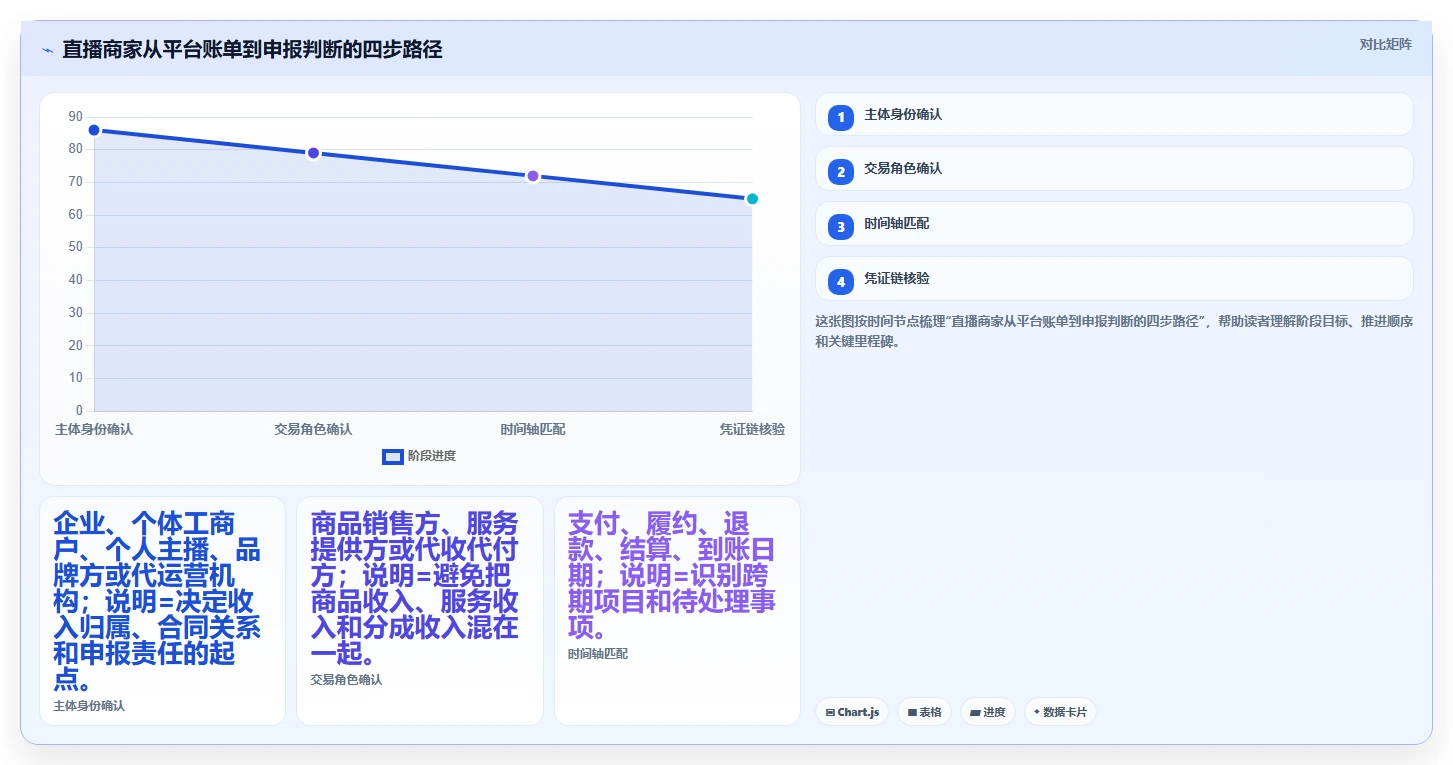Viewport: 1453px width, 765px height.
Task: Click the chart point at 主体身份确认
Action: [x=94, y=130]
